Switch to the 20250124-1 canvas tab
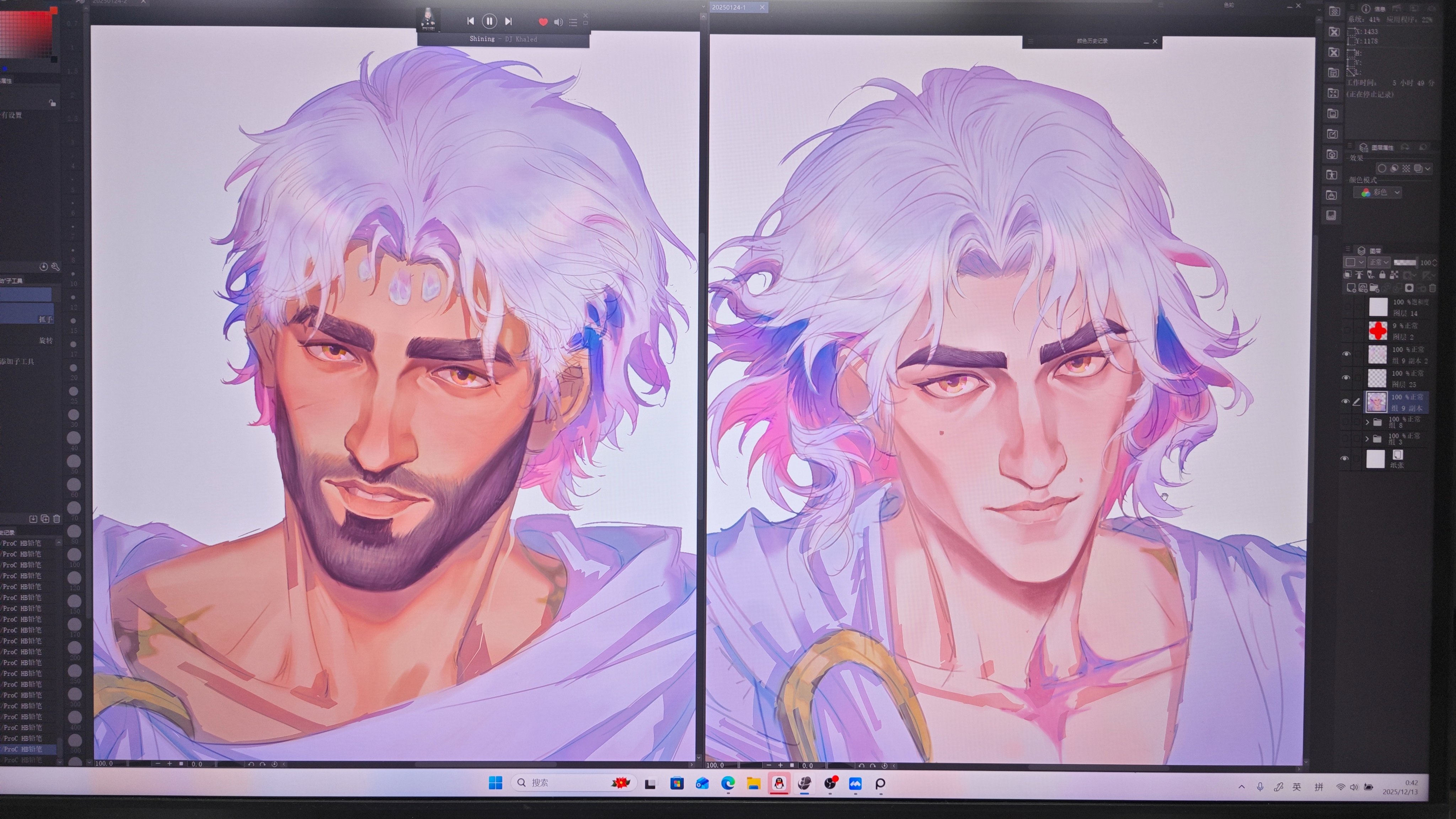Viewport: 1456px width, 819px height. pos(730,7)
